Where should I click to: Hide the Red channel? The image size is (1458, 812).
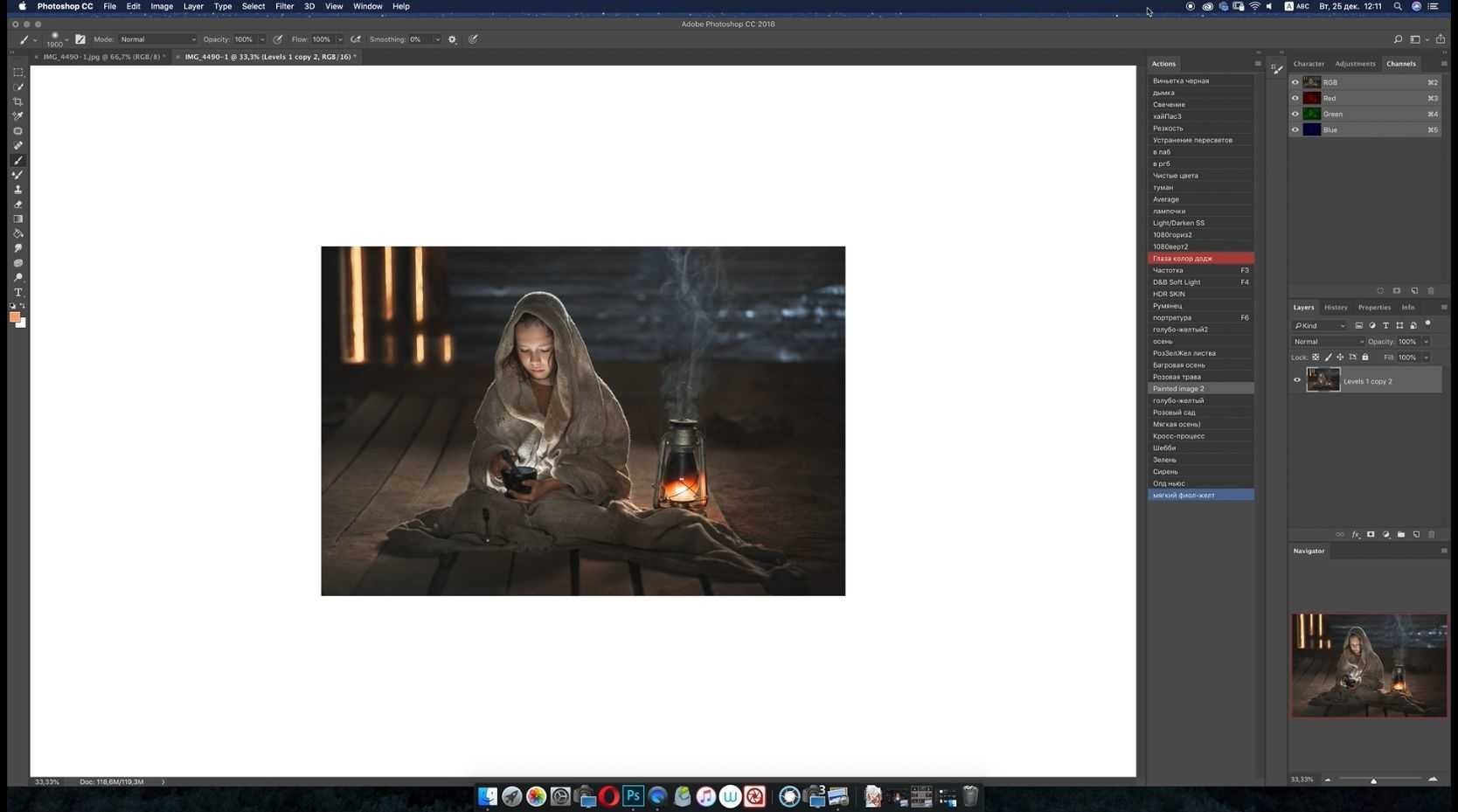coord(1295,98)
